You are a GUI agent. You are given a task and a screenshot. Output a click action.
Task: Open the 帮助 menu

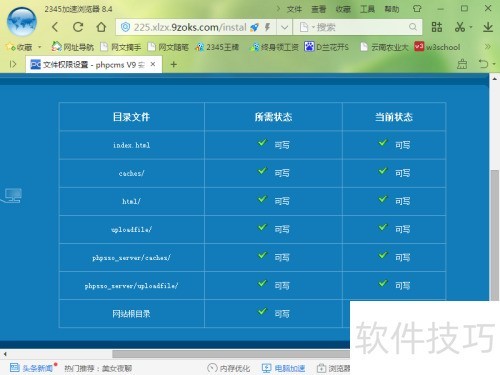392,9
